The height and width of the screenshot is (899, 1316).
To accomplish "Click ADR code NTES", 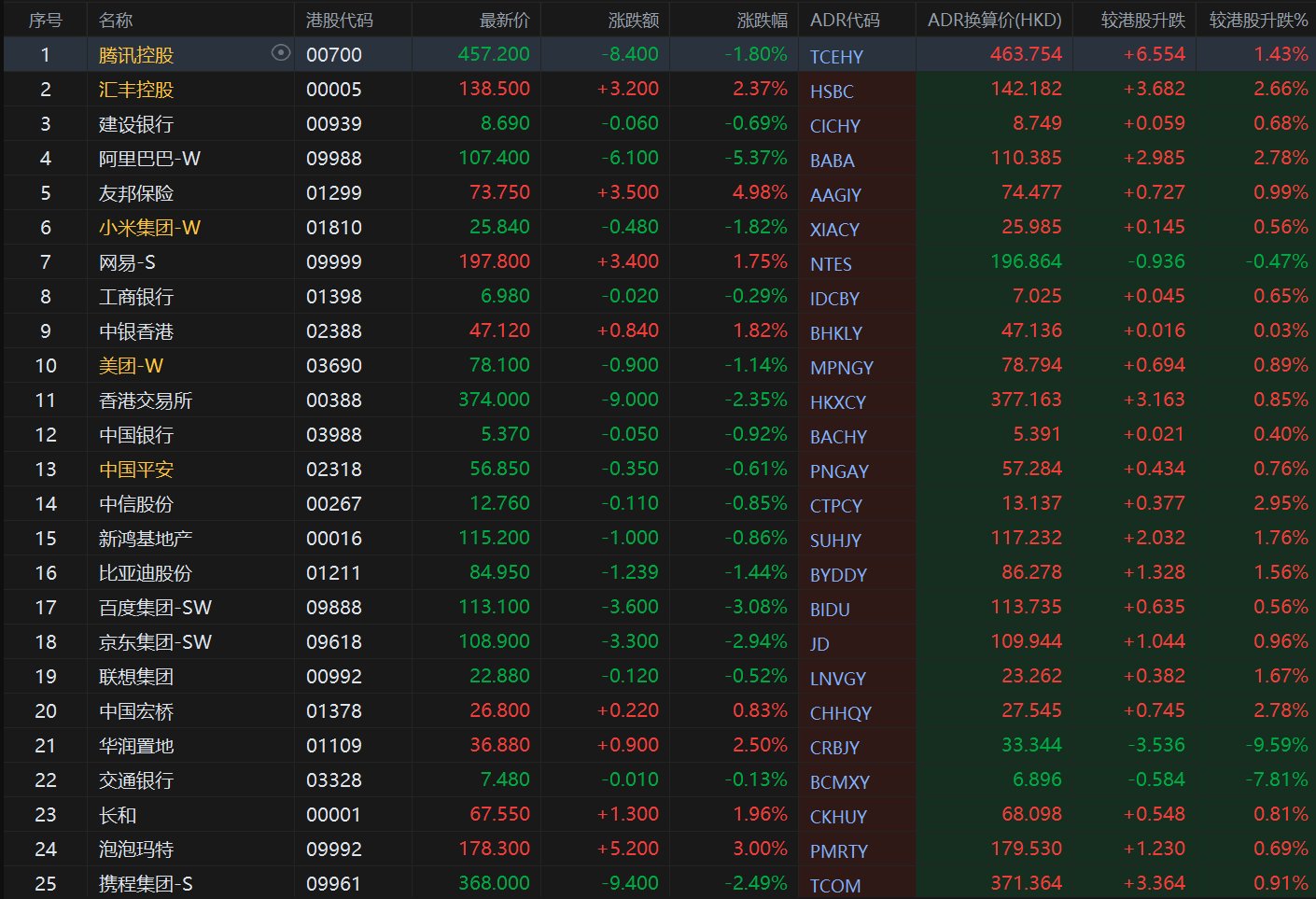I will click(831, 264).
